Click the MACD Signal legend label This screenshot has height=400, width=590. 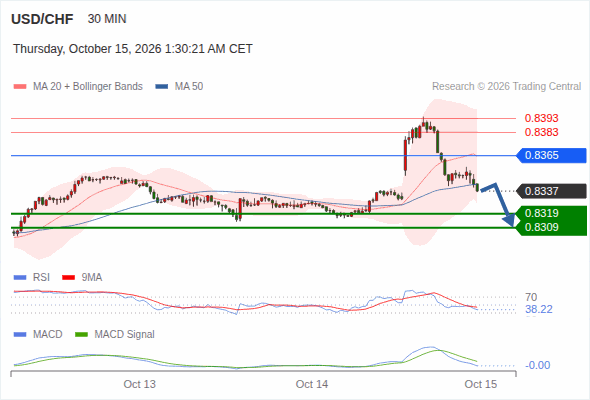125,335
